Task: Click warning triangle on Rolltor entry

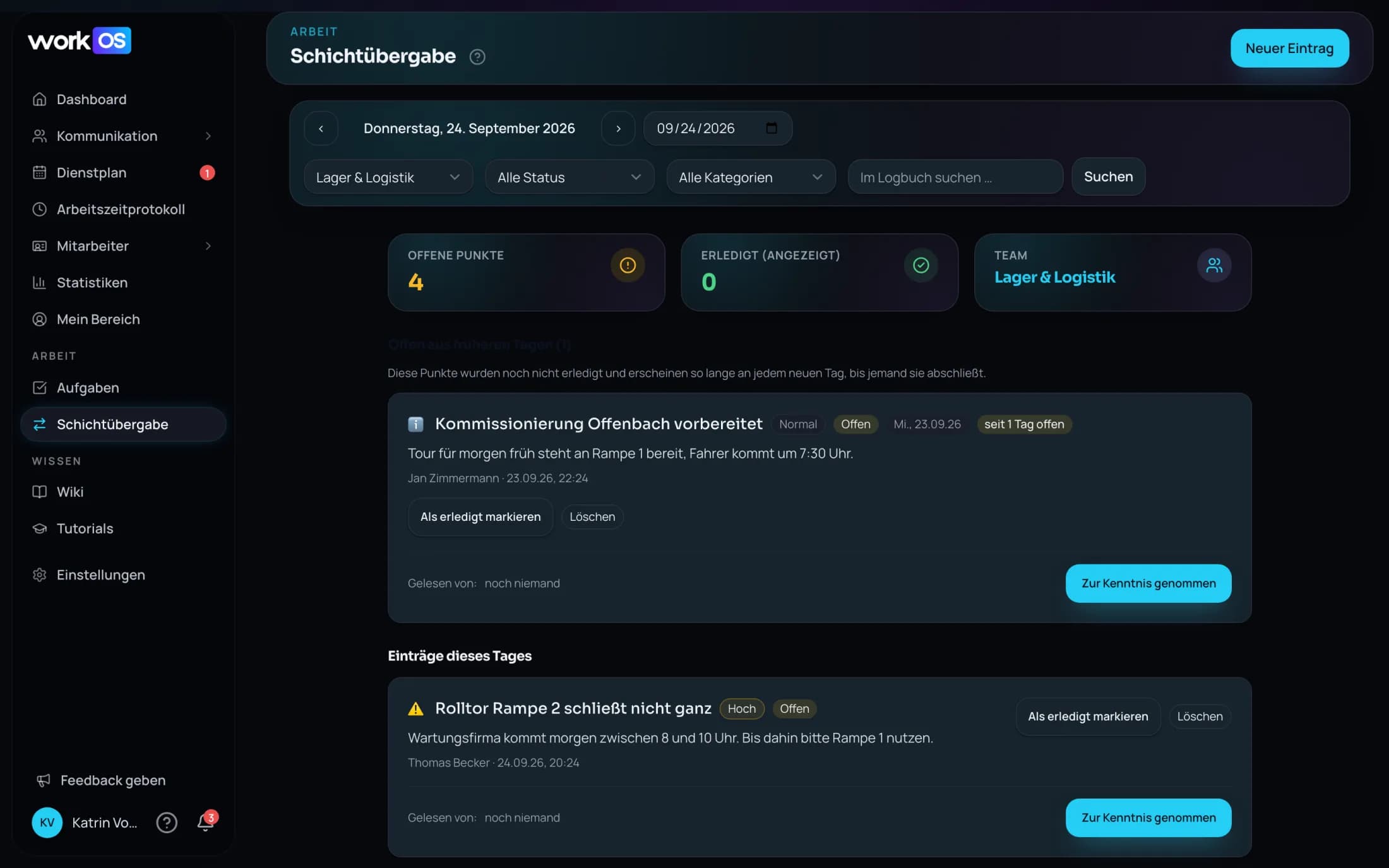Action: tap(415, 709)
